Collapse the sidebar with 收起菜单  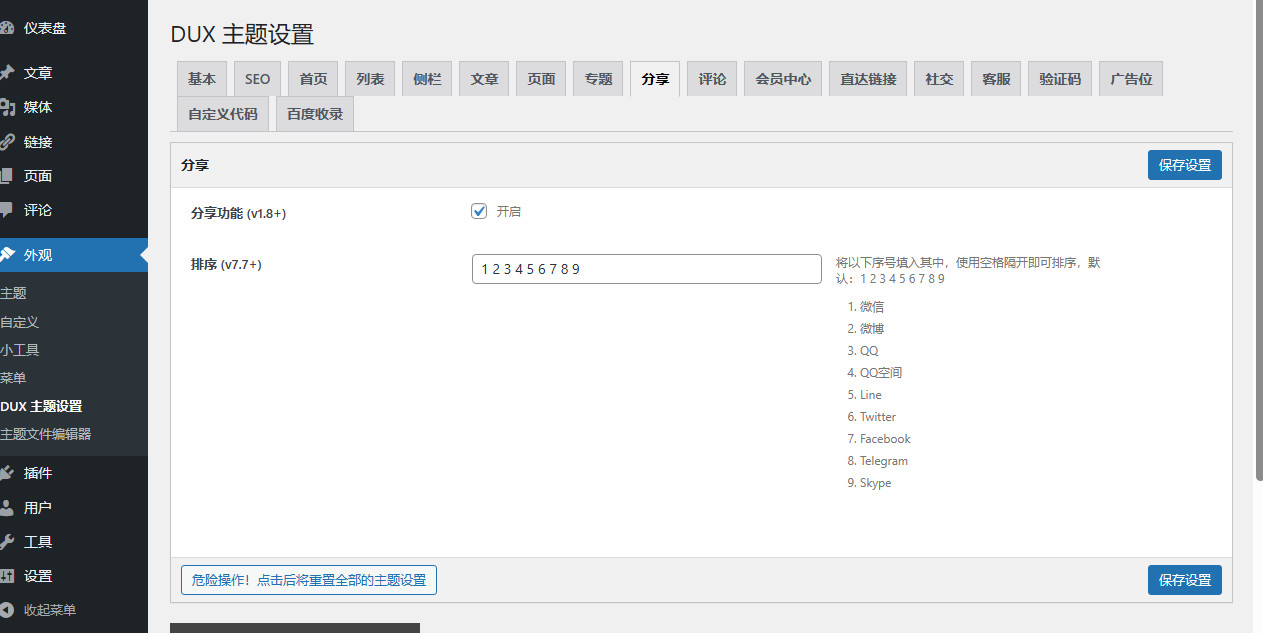click(x=50, y=610)
